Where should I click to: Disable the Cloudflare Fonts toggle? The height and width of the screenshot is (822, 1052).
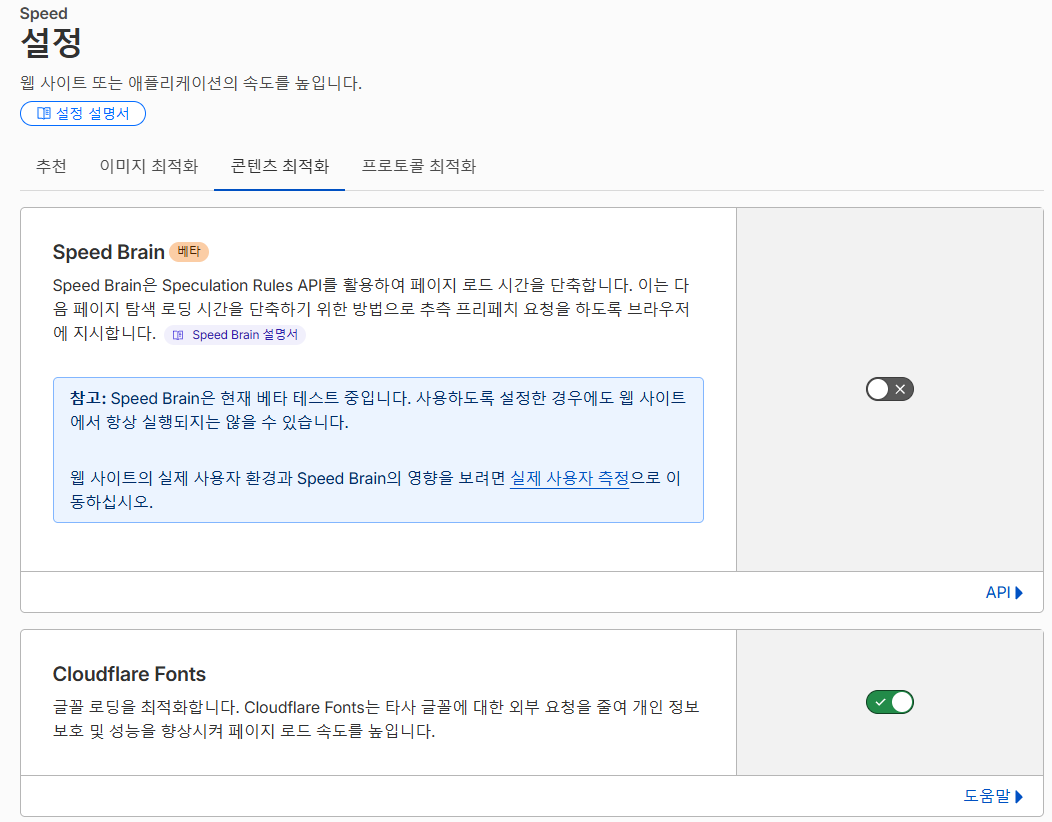(x=890, y=703)
